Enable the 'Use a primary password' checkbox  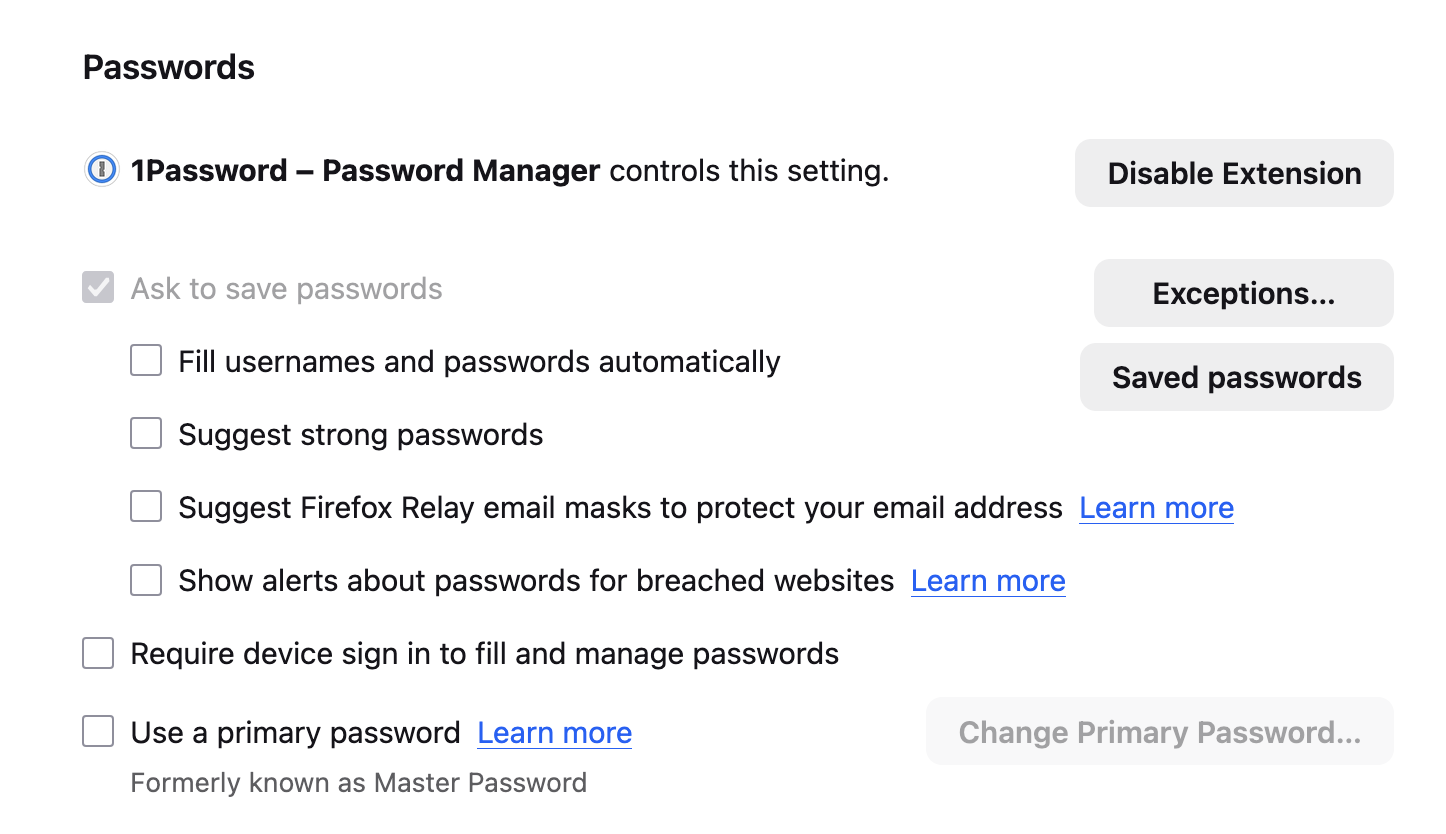click(x=98, y=732)
